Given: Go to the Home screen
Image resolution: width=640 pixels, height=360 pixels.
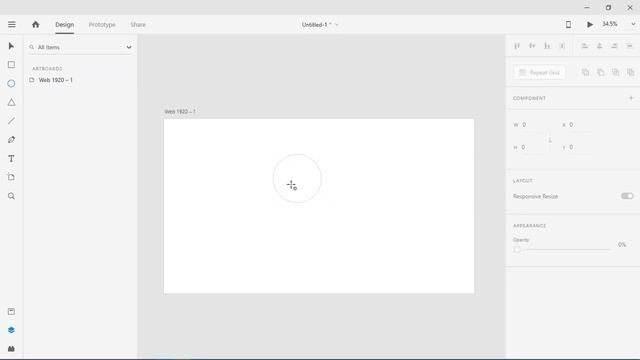Looking at the screenshot, I should 36,24.
